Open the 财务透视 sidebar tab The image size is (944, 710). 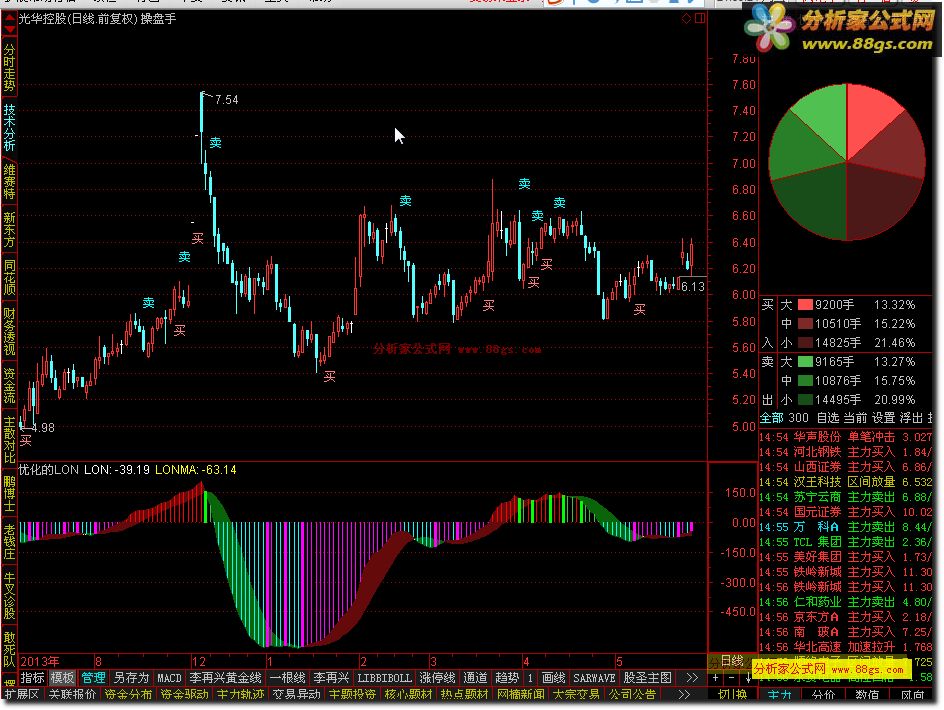(9, 332)
